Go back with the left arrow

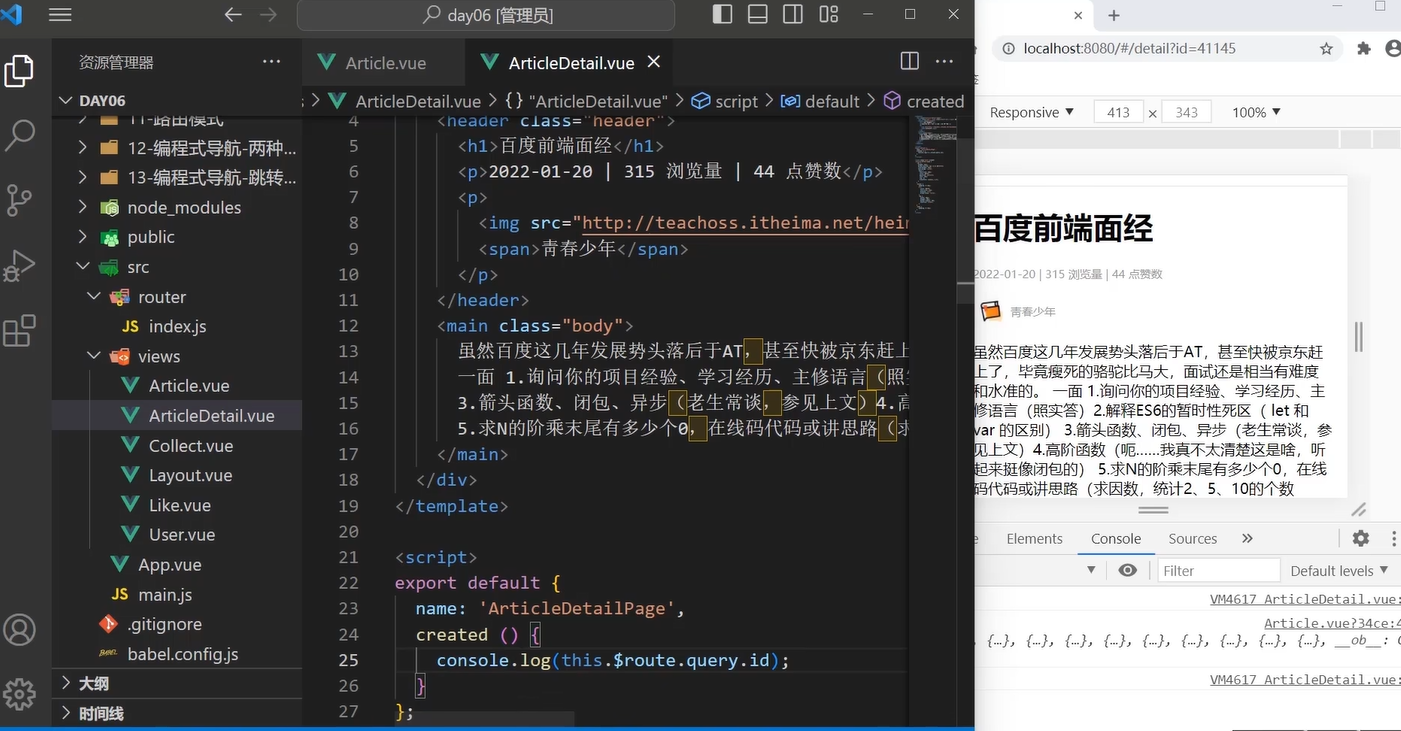(x=233, y=15)
